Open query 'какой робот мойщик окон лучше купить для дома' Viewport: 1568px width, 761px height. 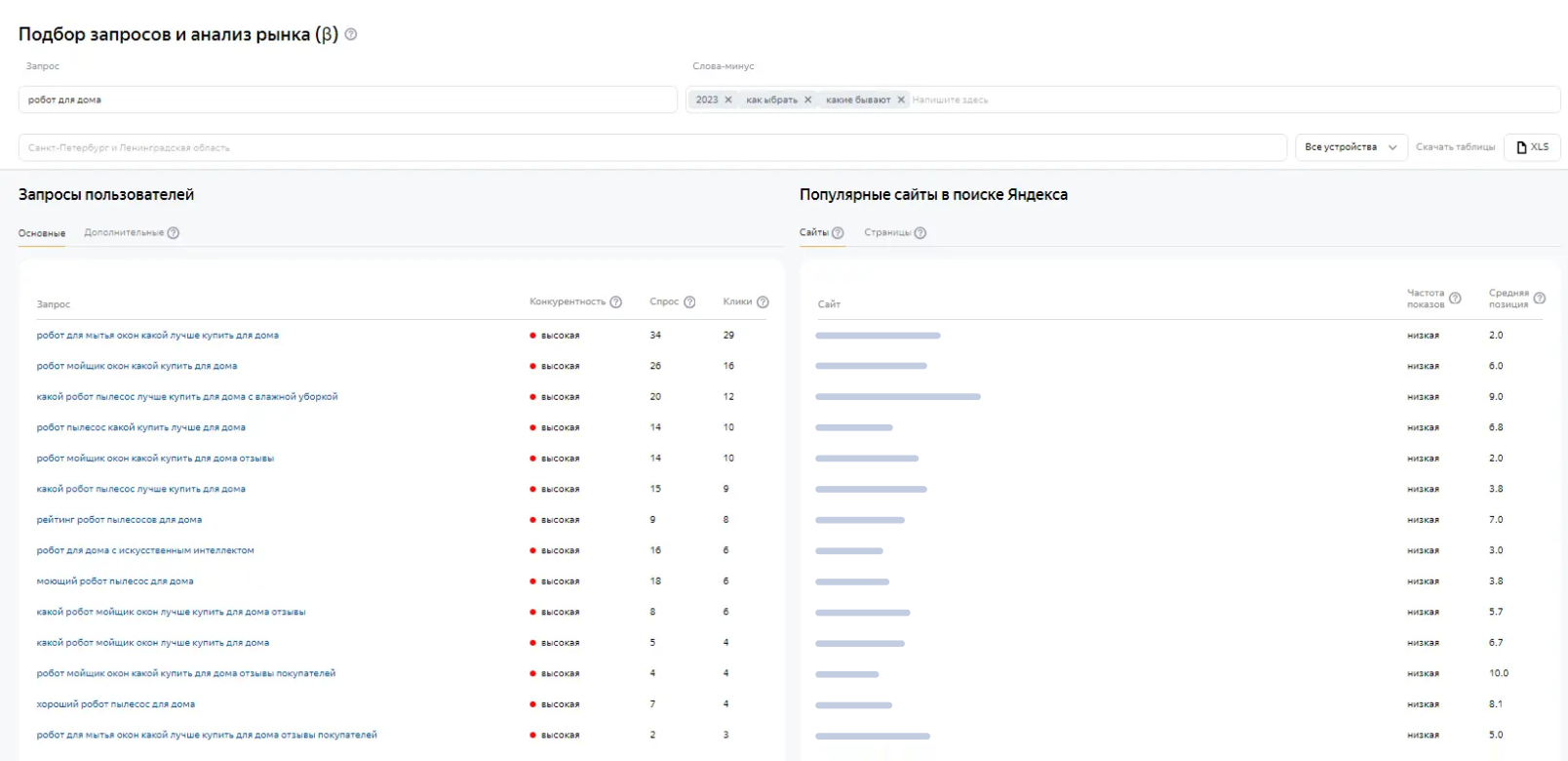point(153,643)
